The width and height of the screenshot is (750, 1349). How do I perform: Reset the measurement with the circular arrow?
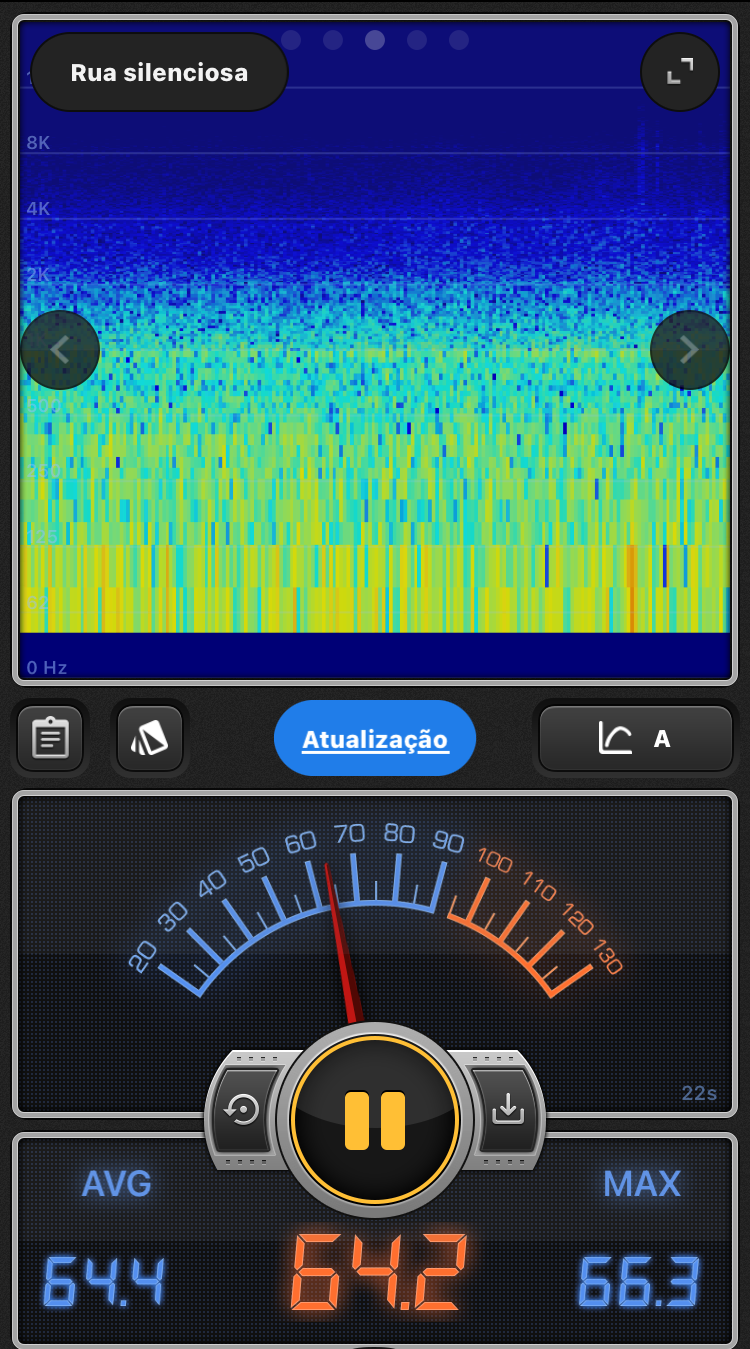243,1110
